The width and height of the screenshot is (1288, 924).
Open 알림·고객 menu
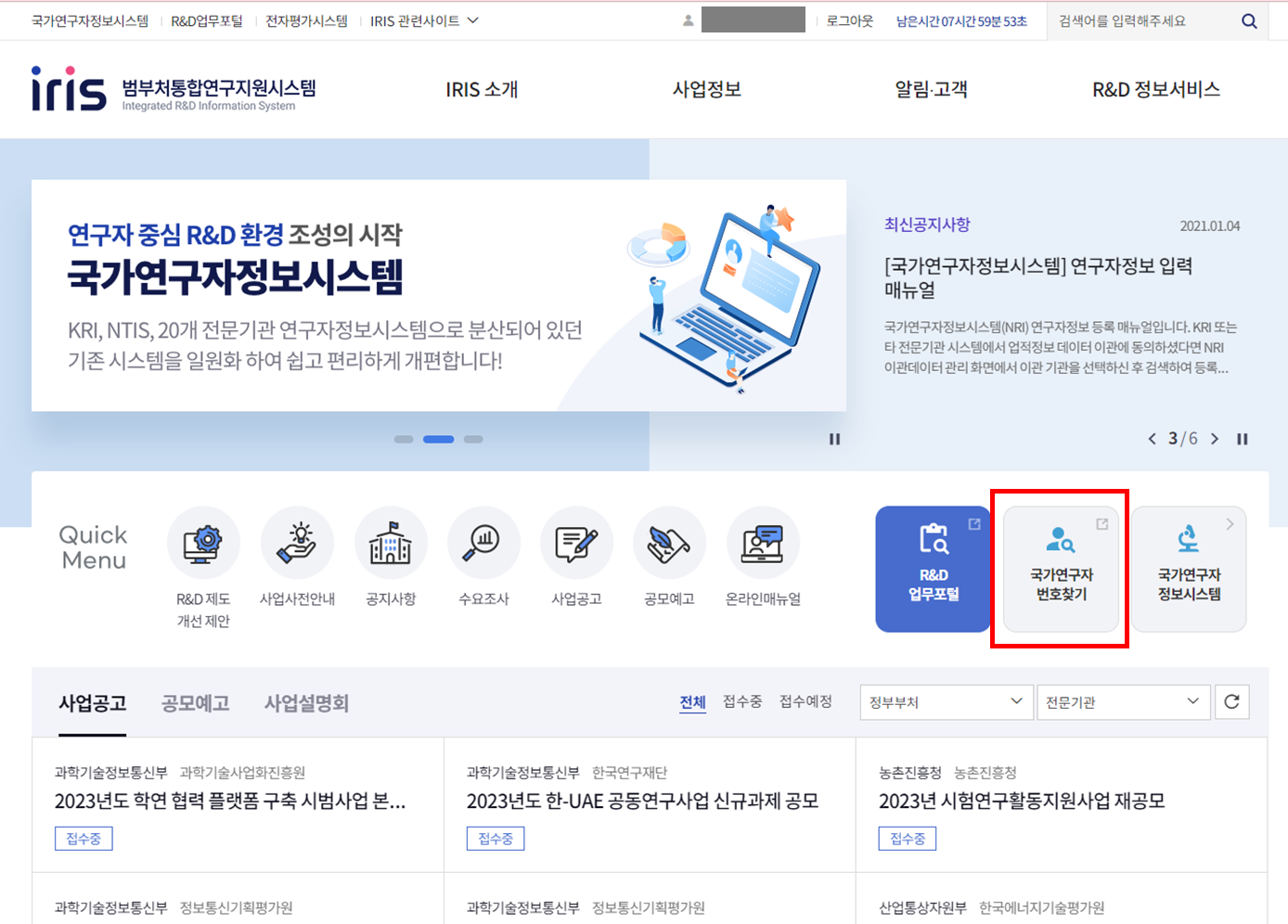931,89
